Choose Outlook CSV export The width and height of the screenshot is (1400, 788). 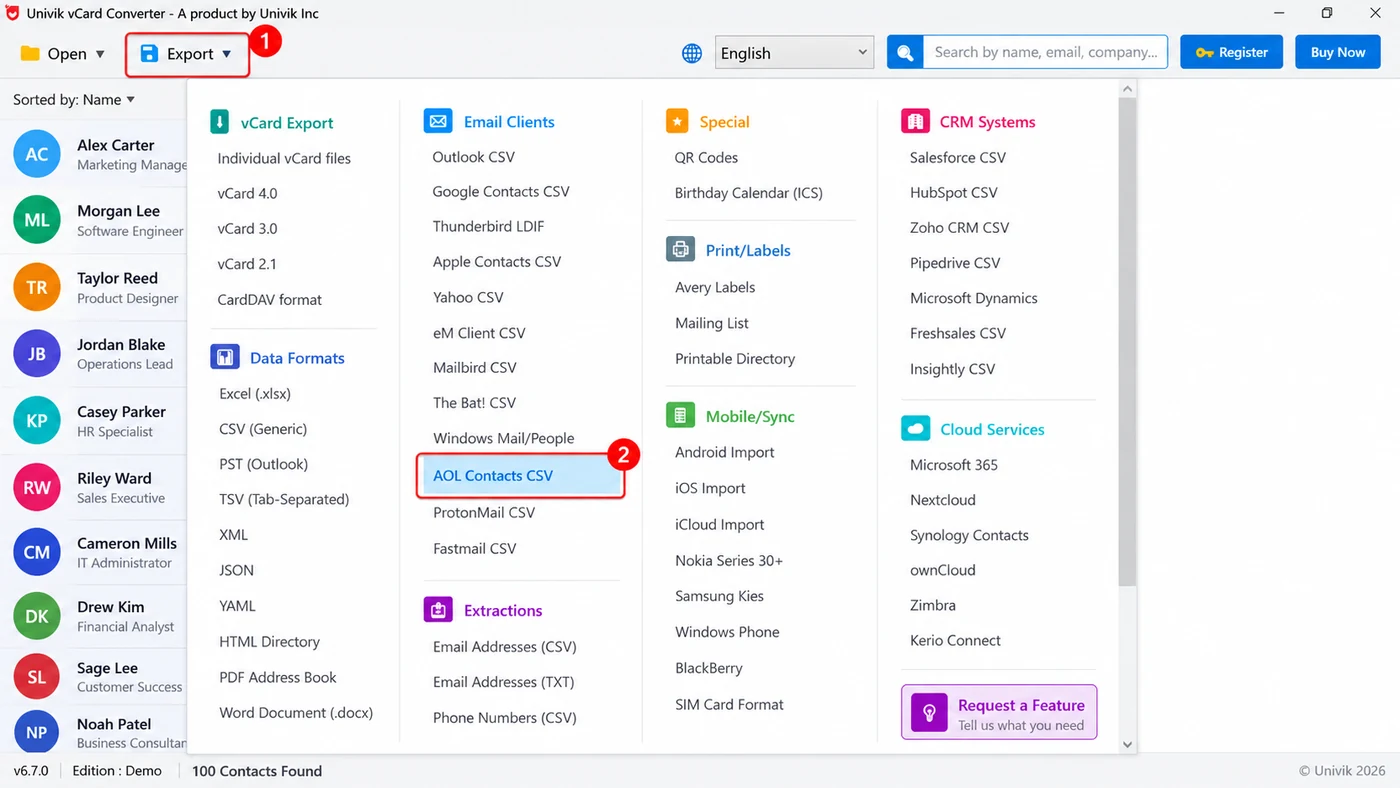pos(474,157)
